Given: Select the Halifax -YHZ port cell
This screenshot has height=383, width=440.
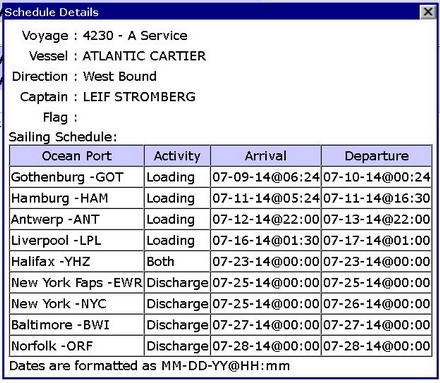Looking at the screenshot, I should click(x=77, y=261).
